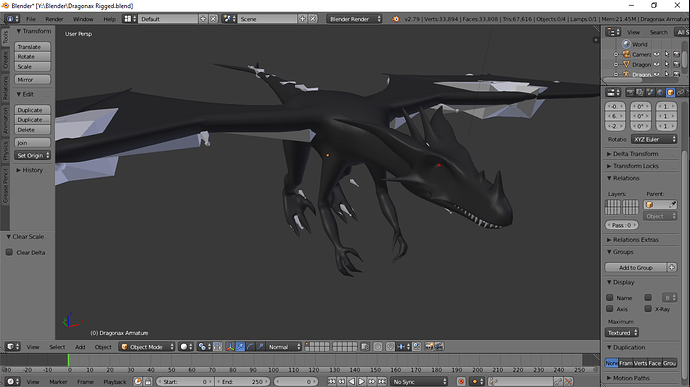Open the Window menu
This screenshot has height=387, width=690.
pyautogui.click(x=83, y=19)
